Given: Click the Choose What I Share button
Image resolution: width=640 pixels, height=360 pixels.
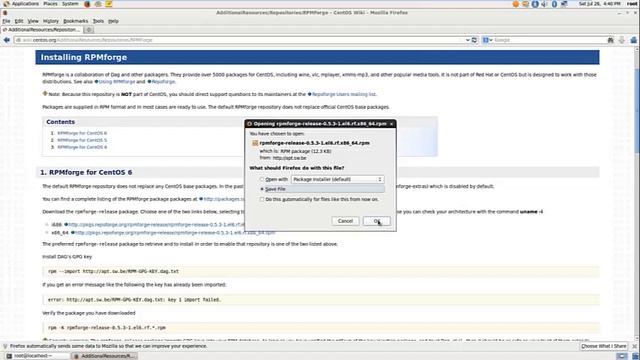Looking at the screenshot, I should (604, 346).
